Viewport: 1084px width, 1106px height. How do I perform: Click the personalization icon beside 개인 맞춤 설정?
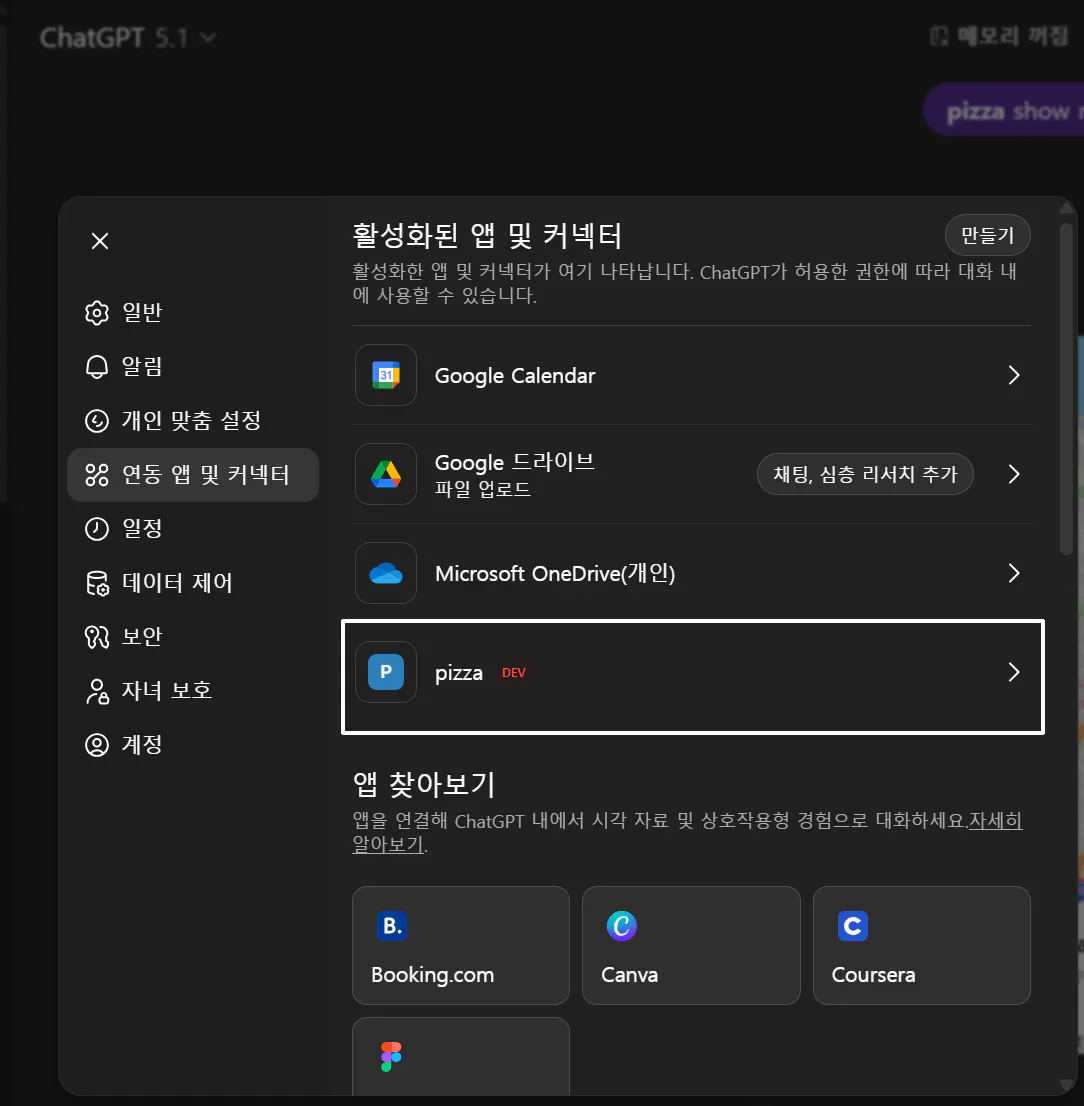tap(97, 421)
